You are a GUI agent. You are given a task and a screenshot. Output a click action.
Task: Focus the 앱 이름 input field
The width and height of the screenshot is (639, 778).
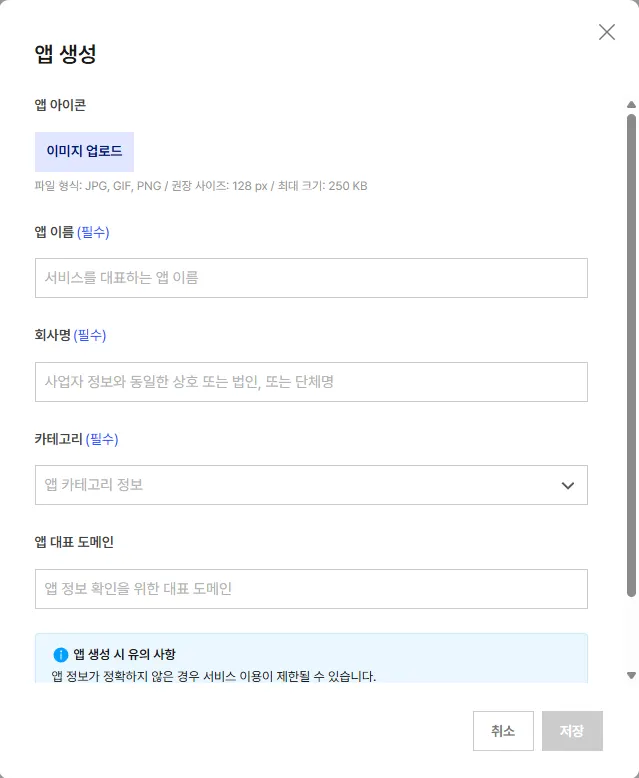tap(311, 278)
